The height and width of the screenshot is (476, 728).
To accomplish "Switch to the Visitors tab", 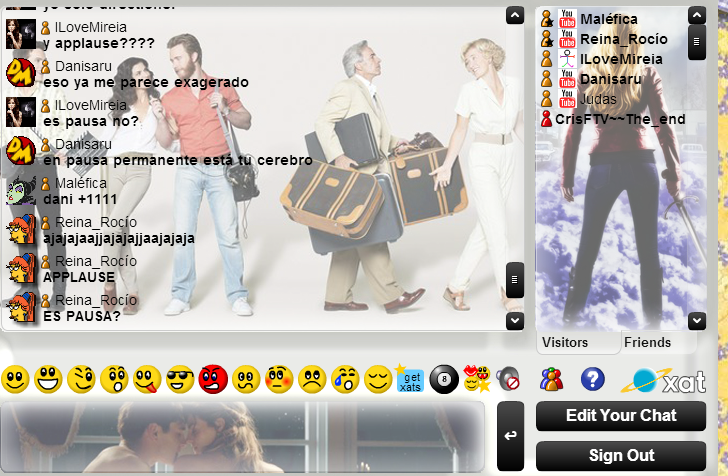I will [565, 343].
